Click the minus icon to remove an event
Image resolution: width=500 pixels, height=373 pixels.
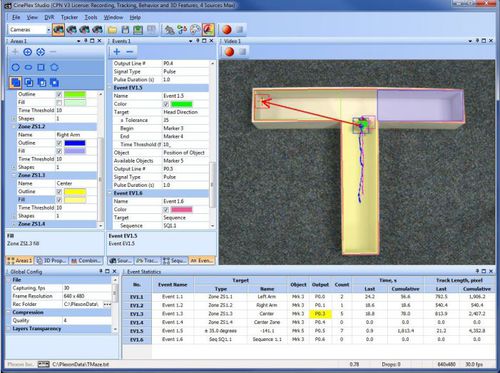[x=130, y=52]
